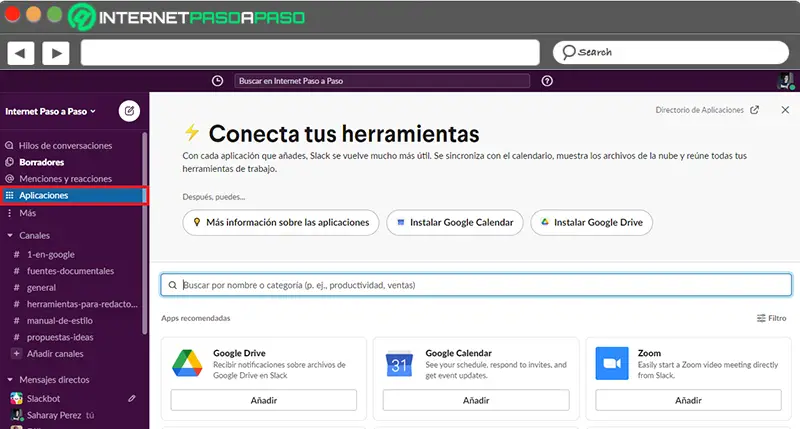Collapse the Canales section

tap(10, 235)
